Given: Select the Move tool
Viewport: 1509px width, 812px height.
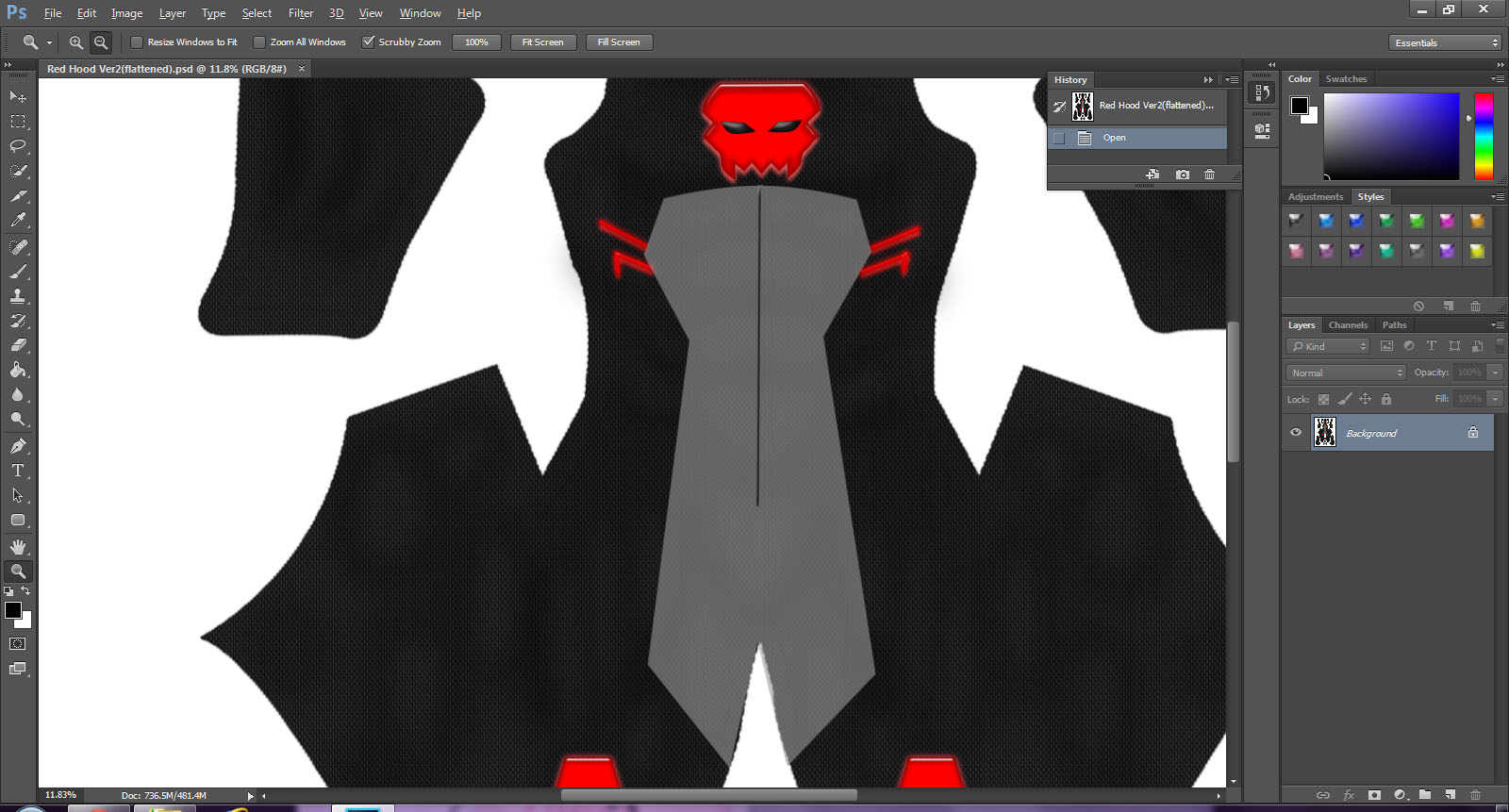Looking at the screenshot, I should [17, 96].
